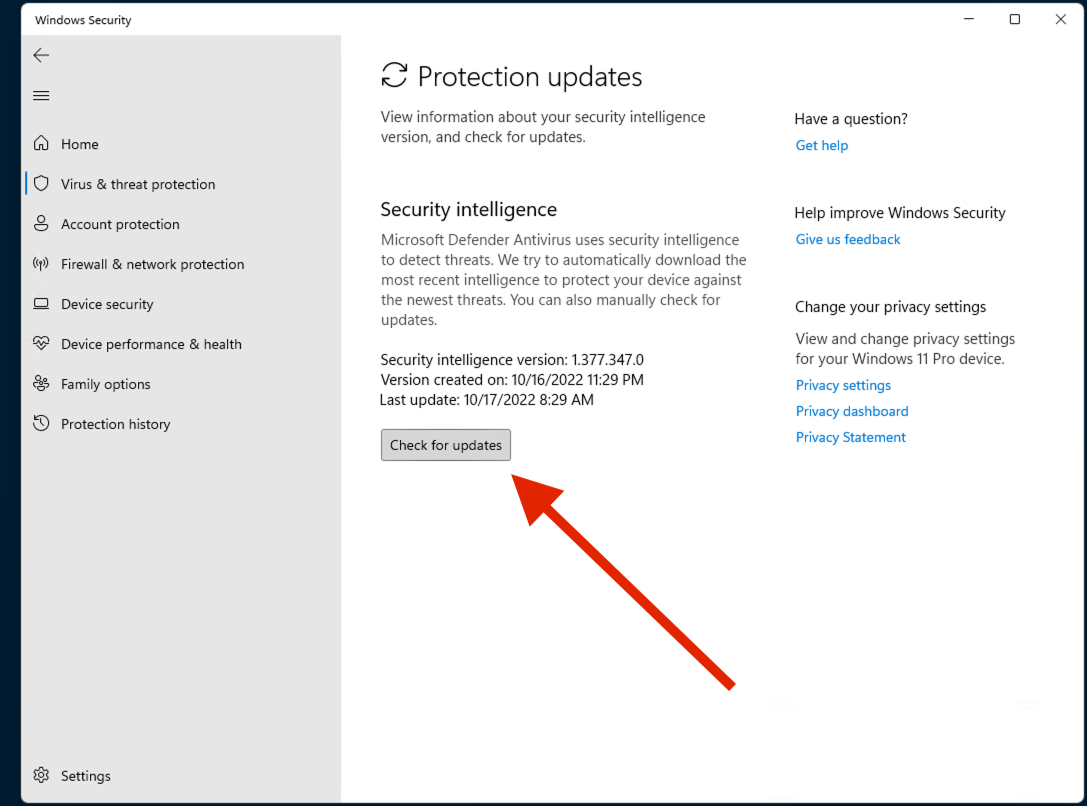The width and height of the screenshot is (1087, 806).
Task: Click the Device security laptop icon
Action: point(42,304)
